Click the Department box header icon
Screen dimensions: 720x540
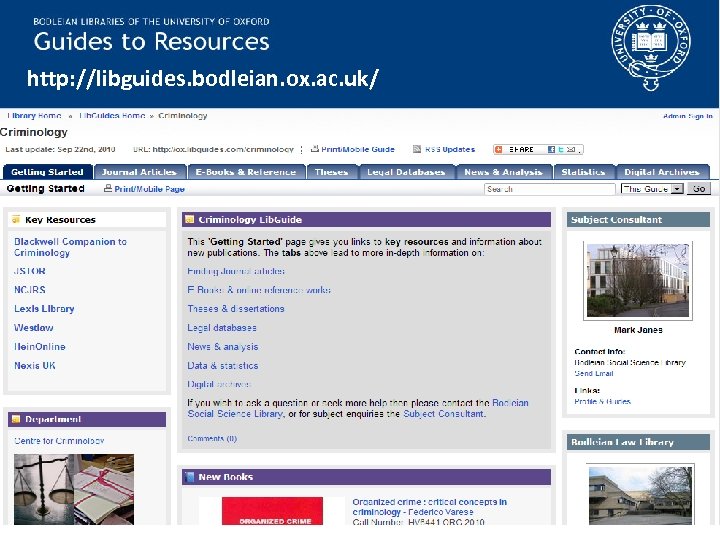(16, 419)
